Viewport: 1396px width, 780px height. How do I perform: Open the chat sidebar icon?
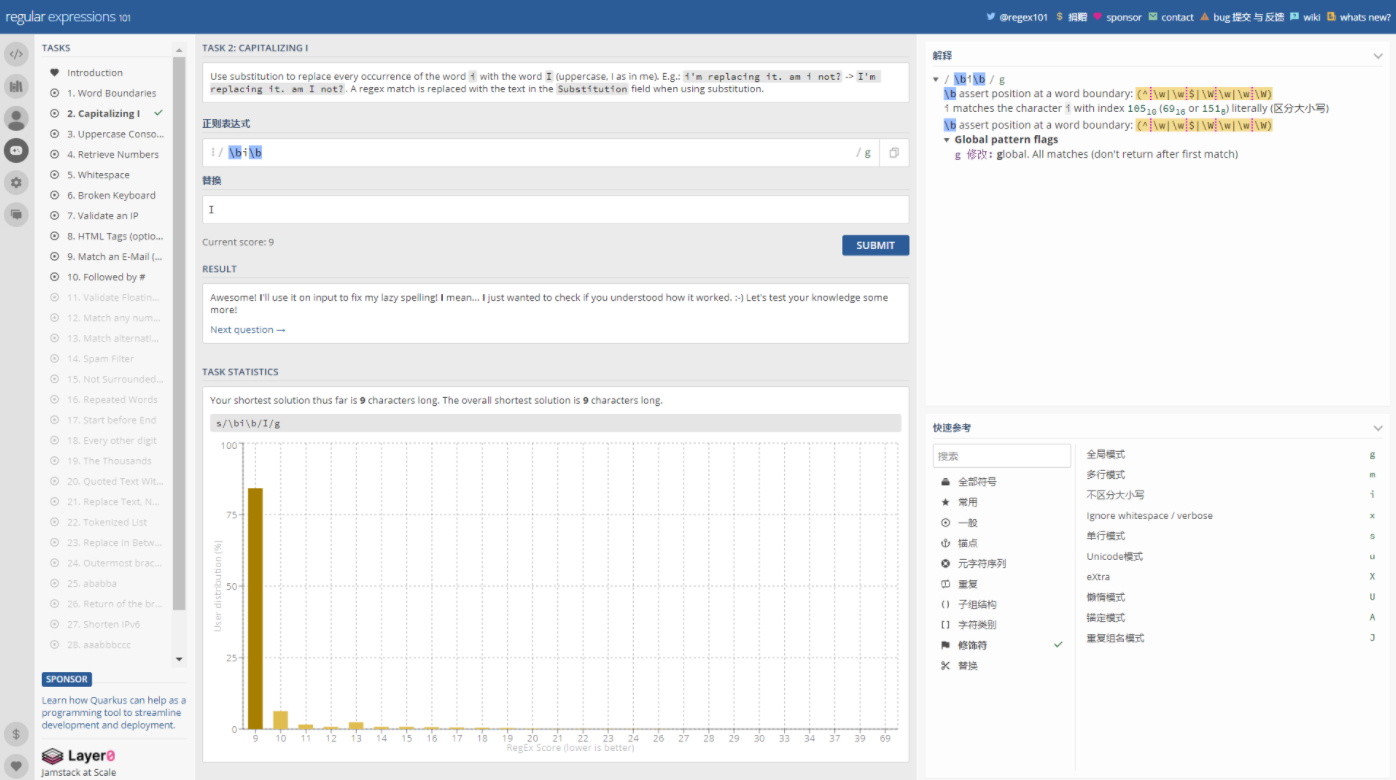point(16,213)
